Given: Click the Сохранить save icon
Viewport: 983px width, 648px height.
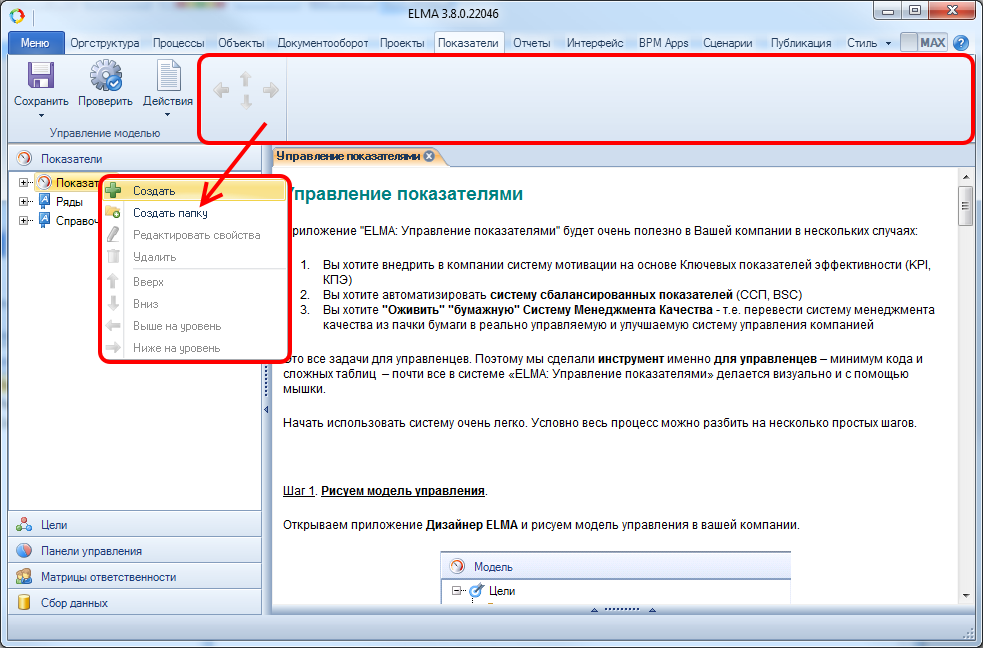Looking at the screenshot, I should point(40,77).
